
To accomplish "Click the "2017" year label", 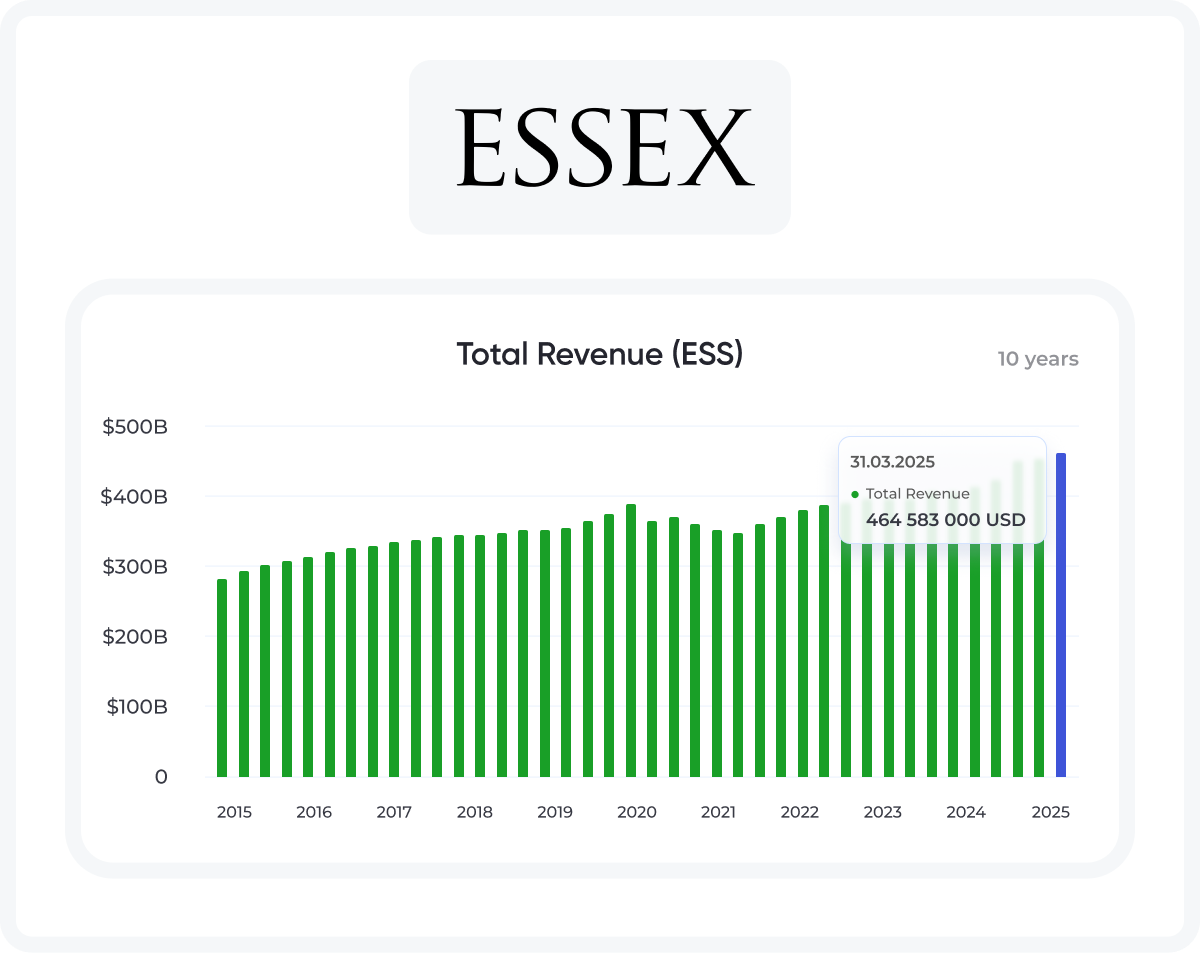I will point(394,812).
